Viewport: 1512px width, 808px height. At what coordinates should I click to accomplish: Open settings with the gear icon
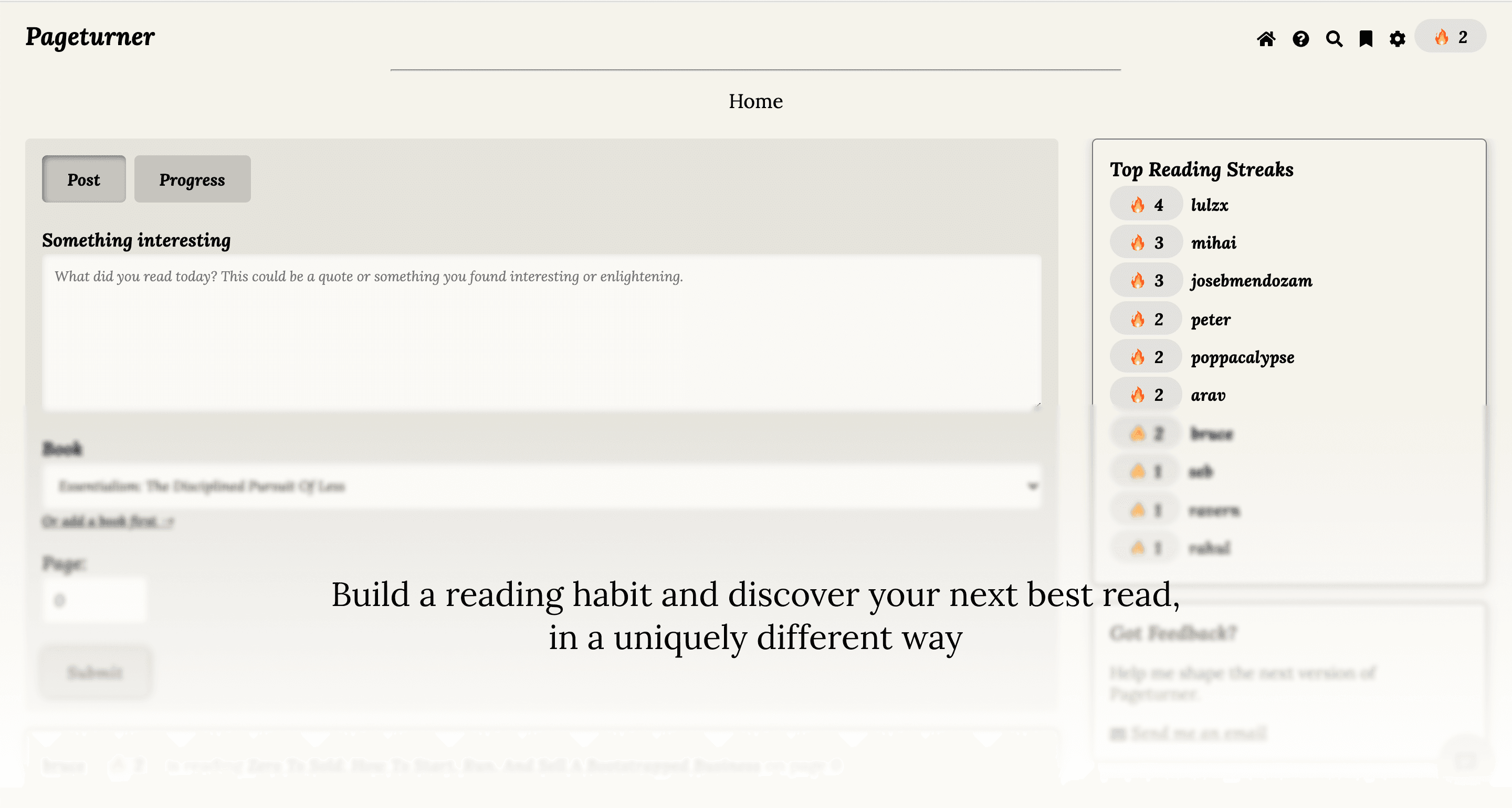point(1397,39)
